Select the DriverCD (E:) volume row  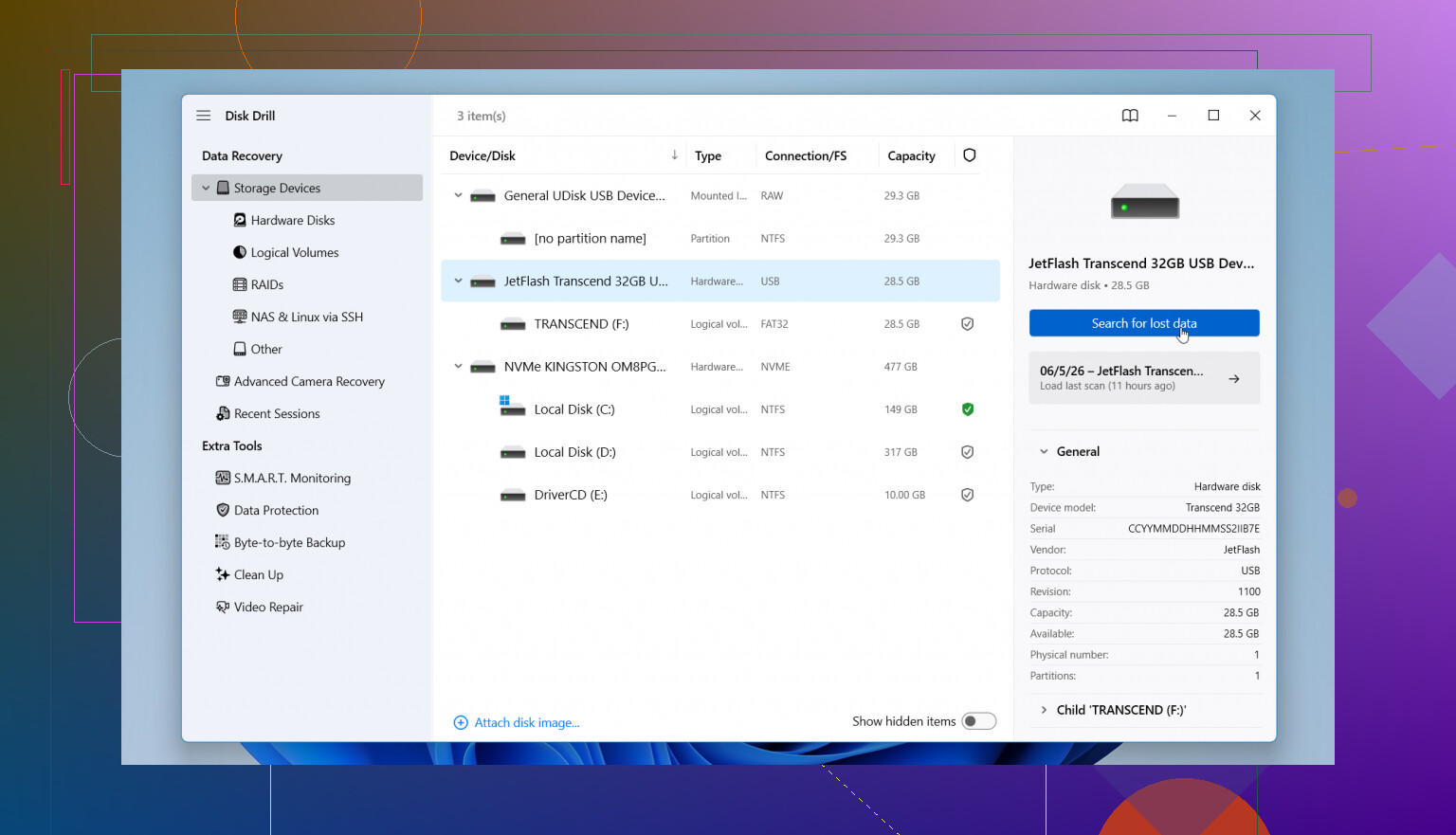720,495
